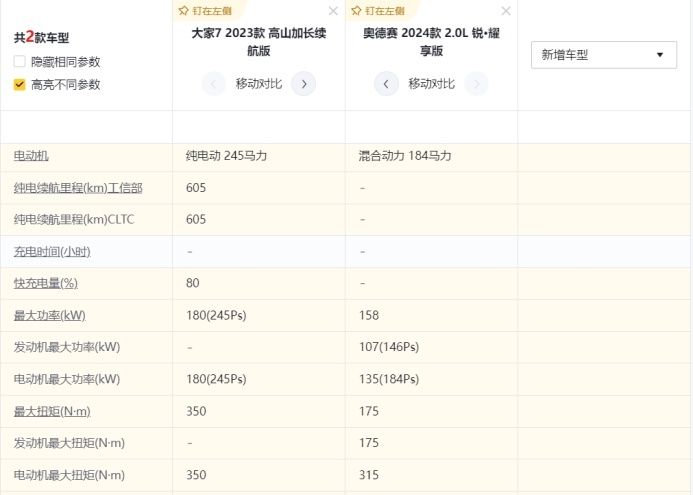Click 175 in 发动机最大扭矩 row
The width and height of the screenshot is (693, 495).
pyautogui.click(x=369, y=442)
